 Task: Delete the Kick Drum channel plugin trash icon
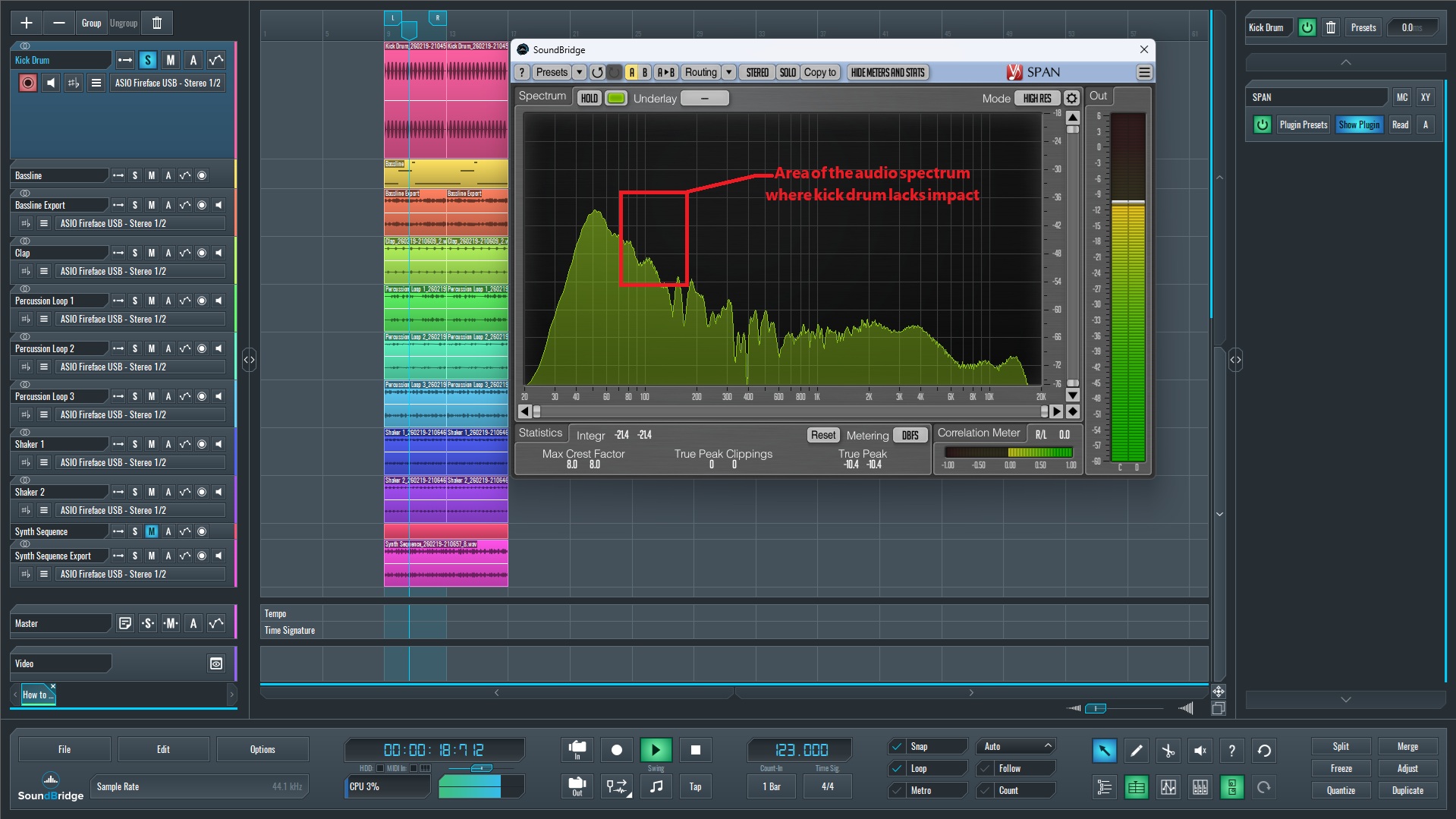click(x=1331, y=27)
